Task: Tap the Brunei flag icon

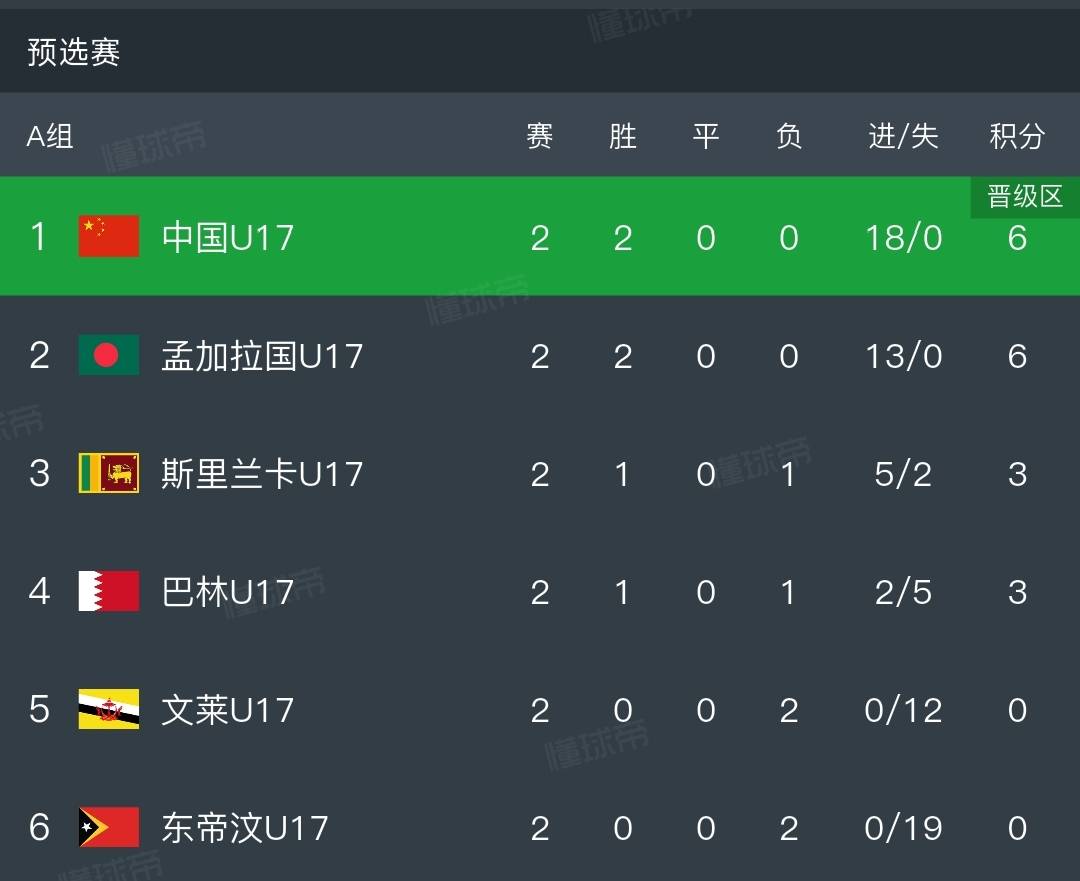Action: [x=109, y=709]
